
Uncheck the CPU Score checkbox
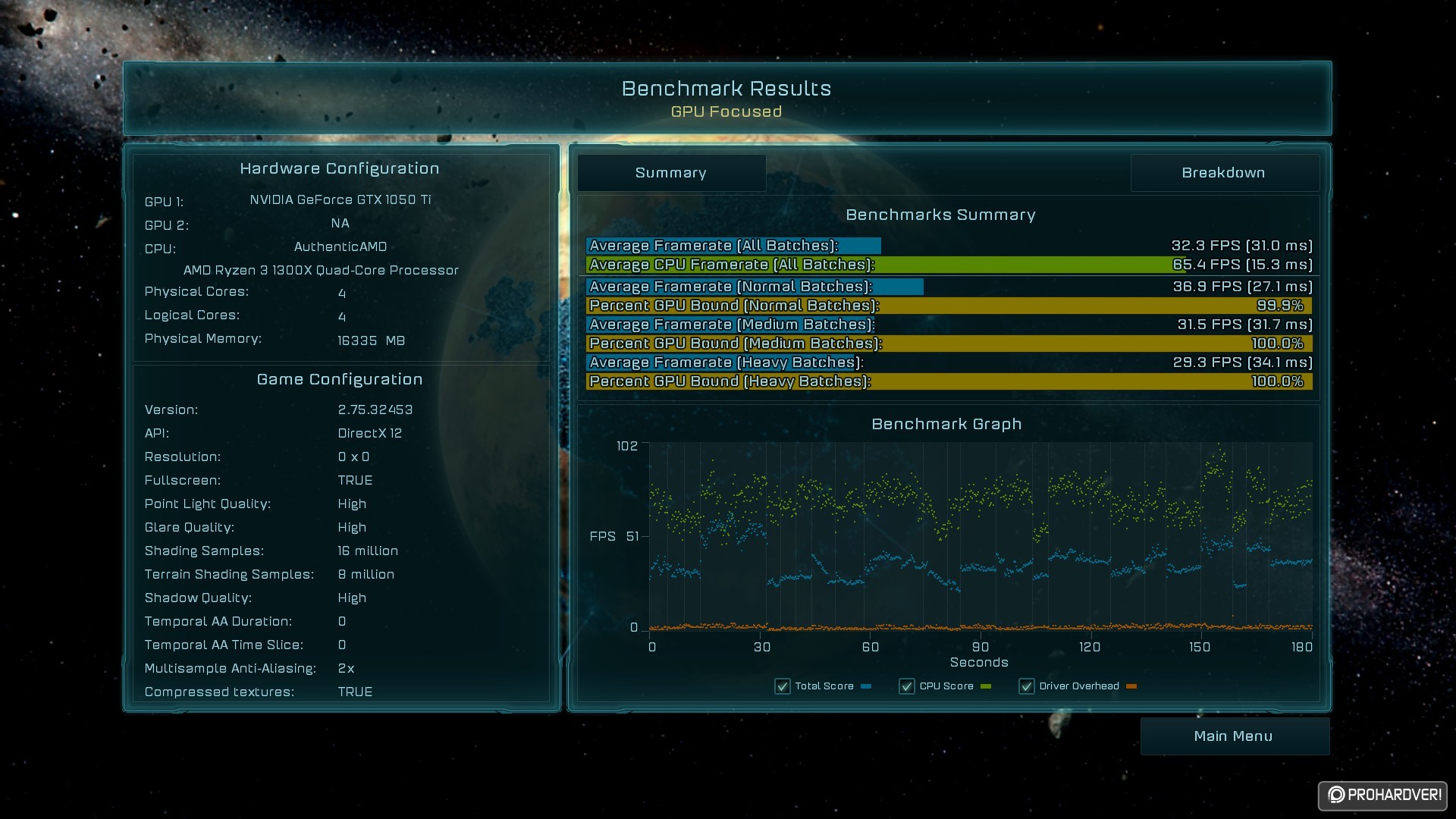click(907, 686)
